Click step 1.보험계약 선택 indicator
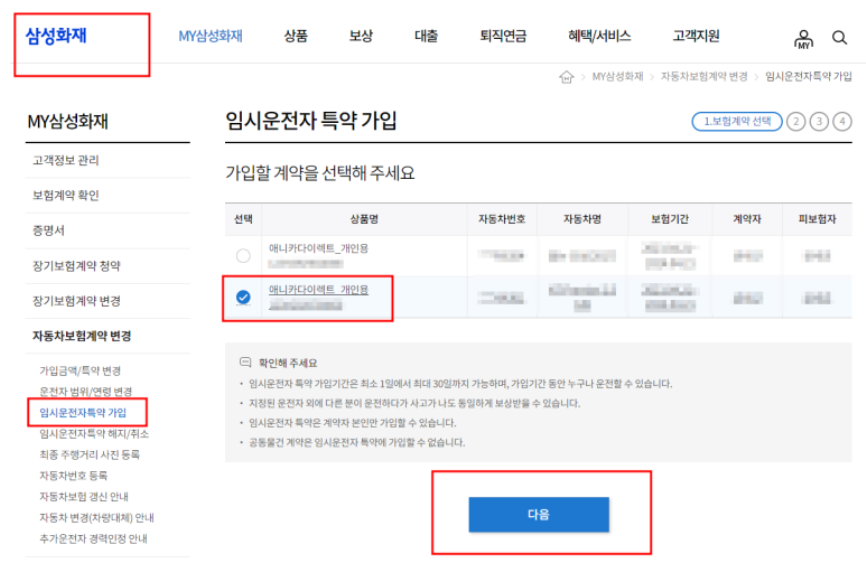The width and height of the screenshot is (866, 572). 737,121
